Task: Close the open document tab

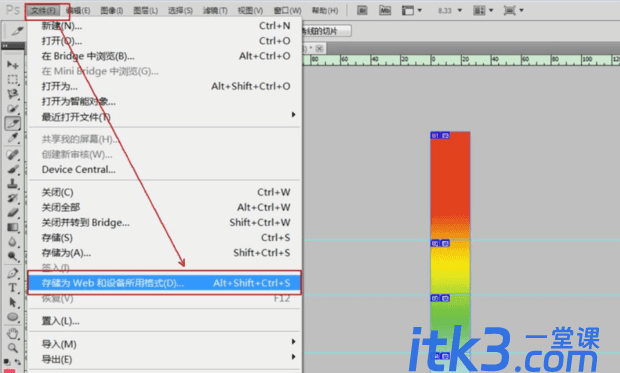Action: pos(319,49)
